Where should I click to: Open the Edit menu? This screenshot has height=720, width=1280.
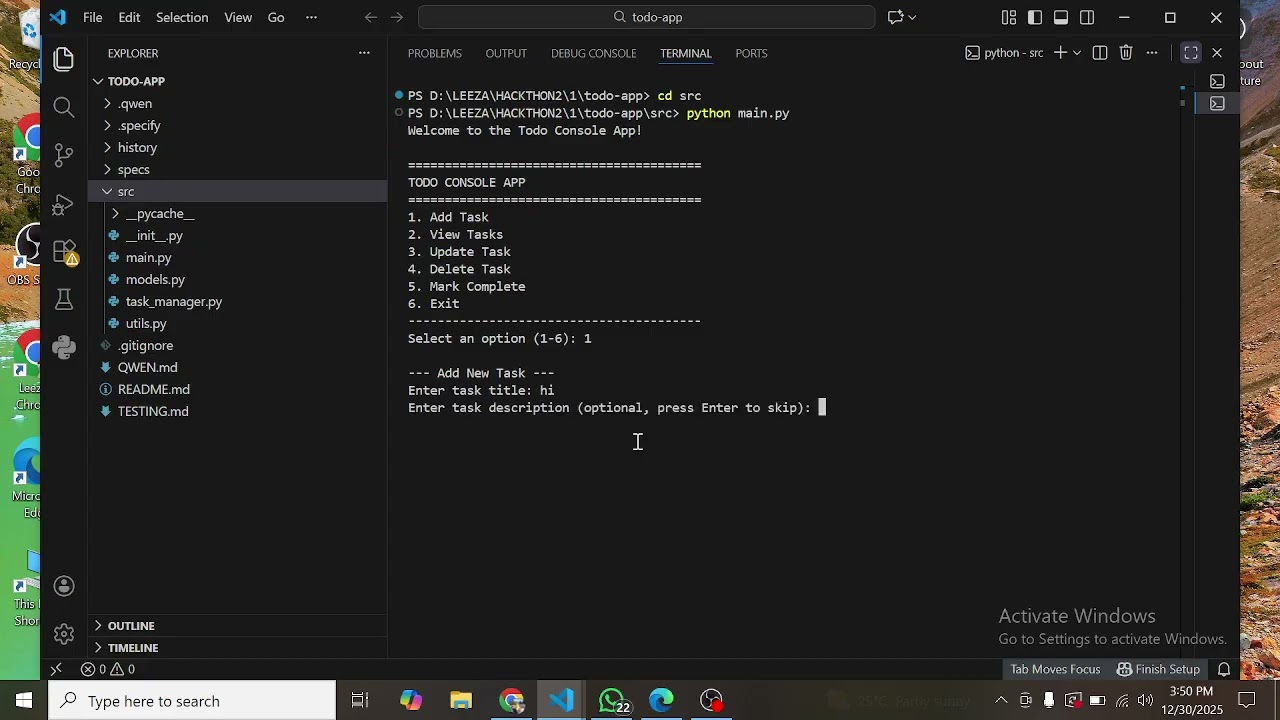pyautogui.click(x=129, y=17)
